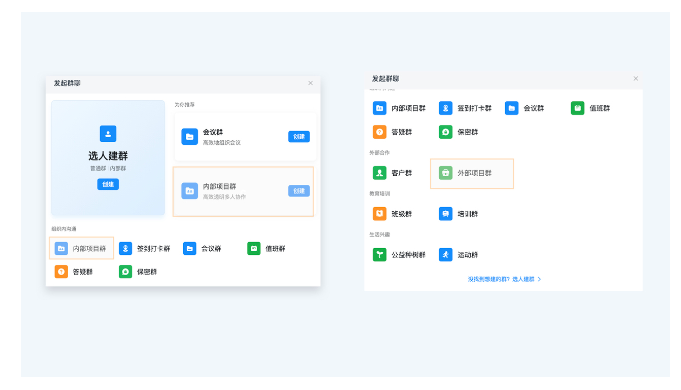The height and width of the screenshot is (390, 681).
Task: Click the 生活兴趣 section label
Action: click(x=380, y=235)
